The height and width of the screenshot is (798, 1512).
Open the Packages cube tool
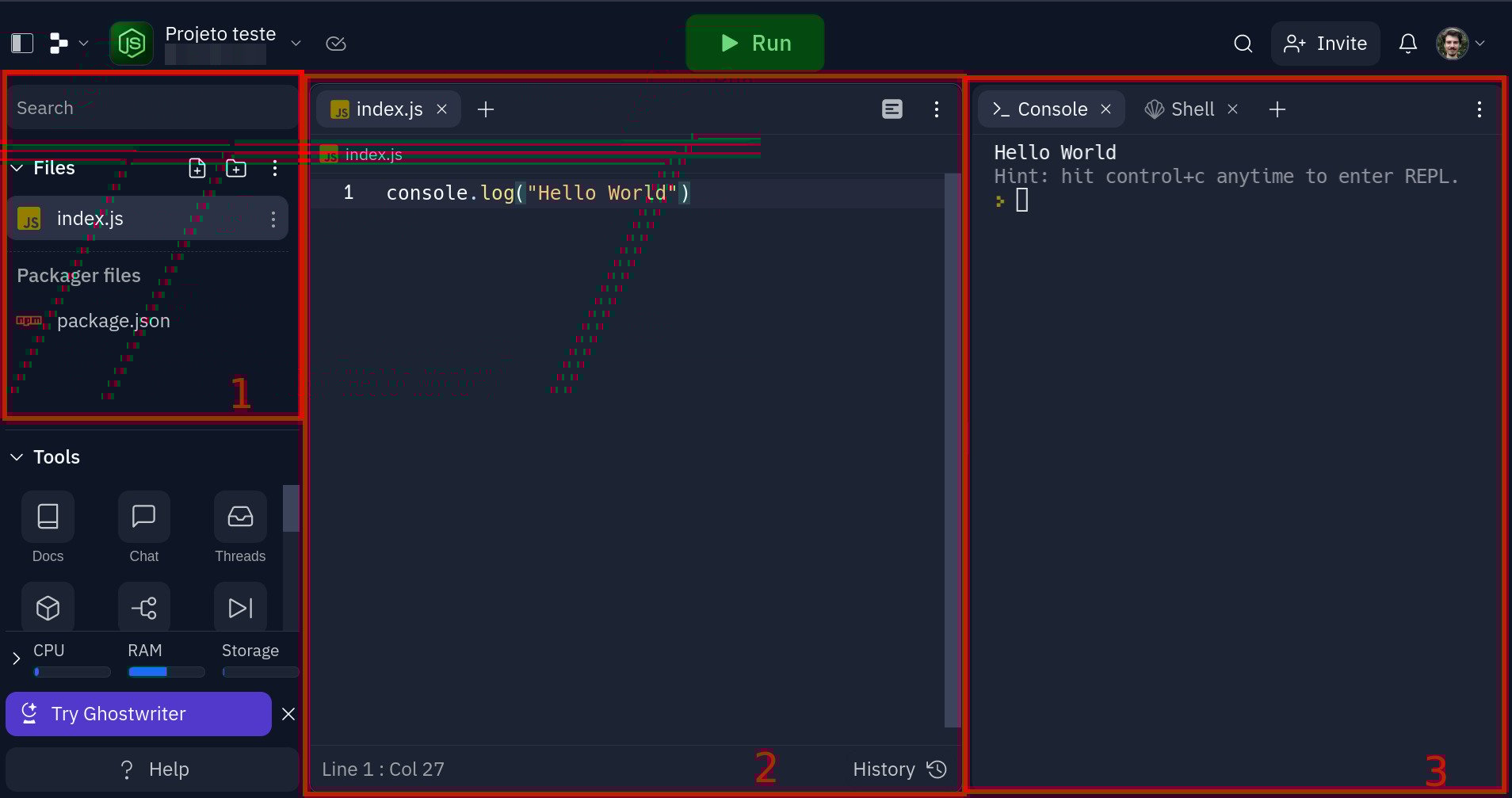[x=48, y=608]
